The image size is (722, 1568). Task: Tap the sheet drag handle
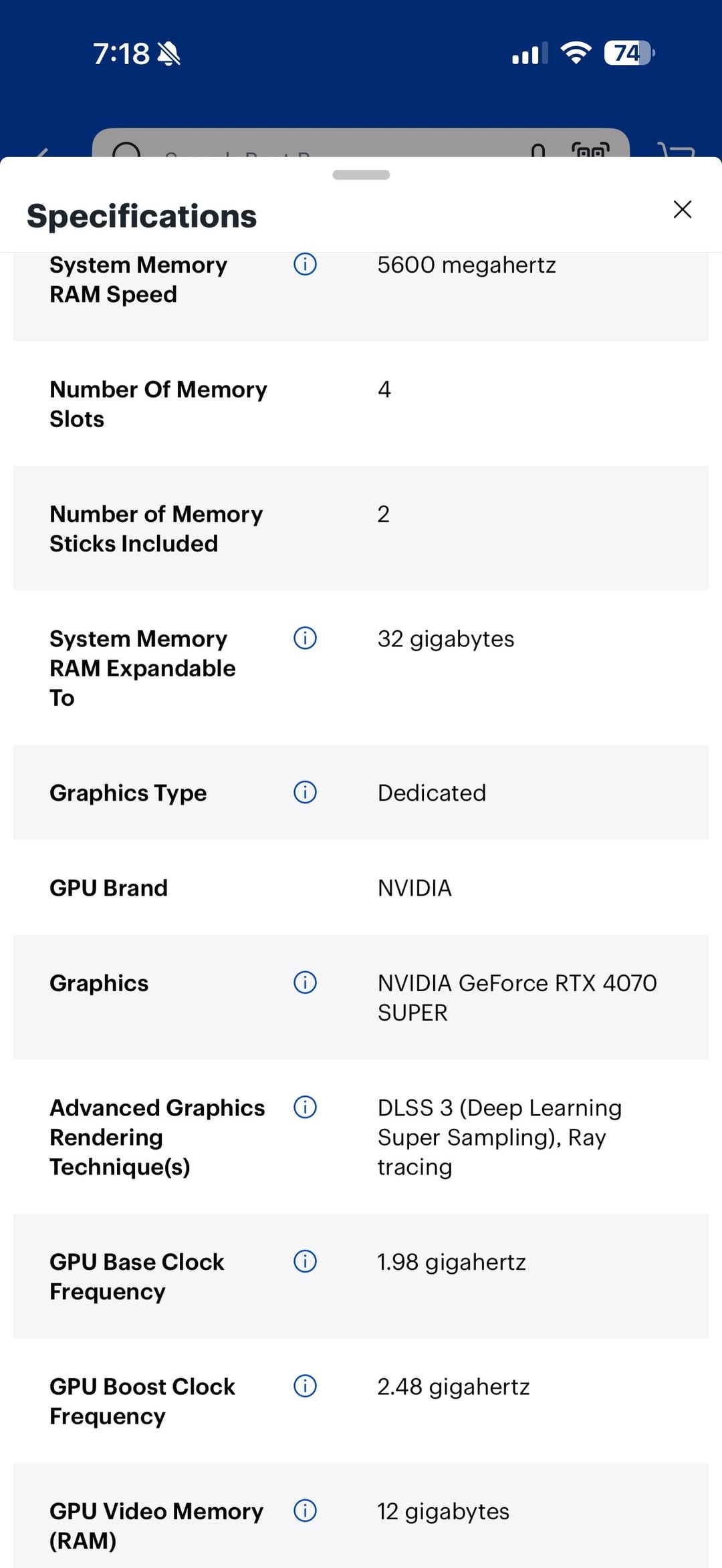point(361,175)
